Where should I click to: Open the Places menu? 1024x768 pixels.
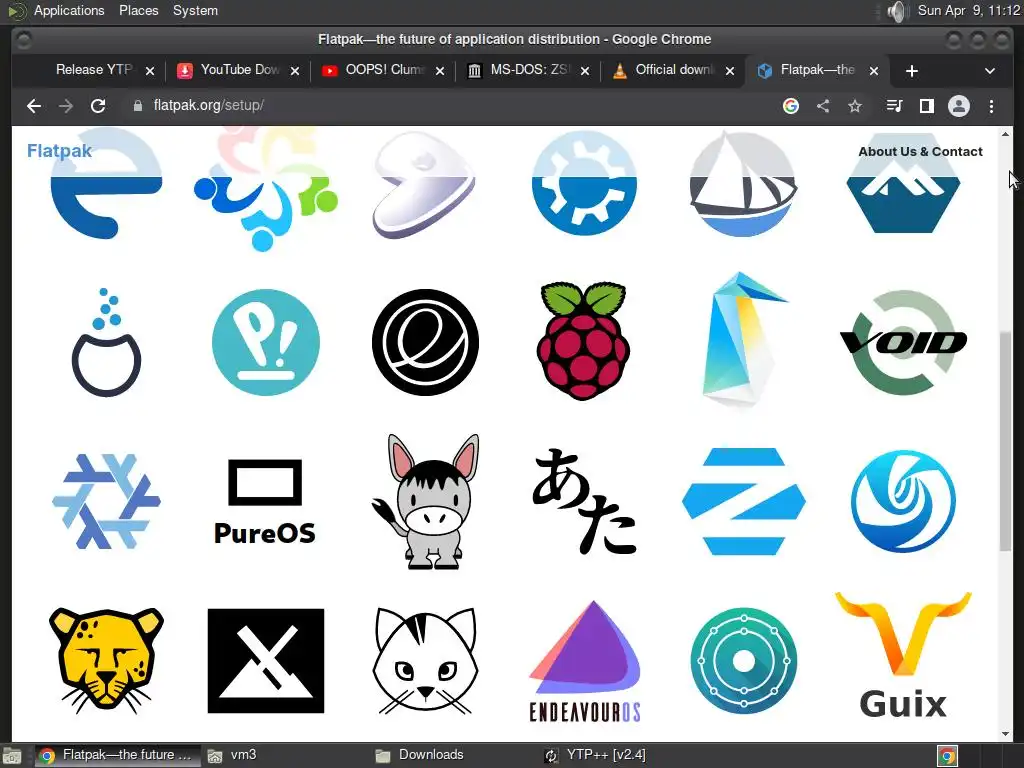pos(138,10)
